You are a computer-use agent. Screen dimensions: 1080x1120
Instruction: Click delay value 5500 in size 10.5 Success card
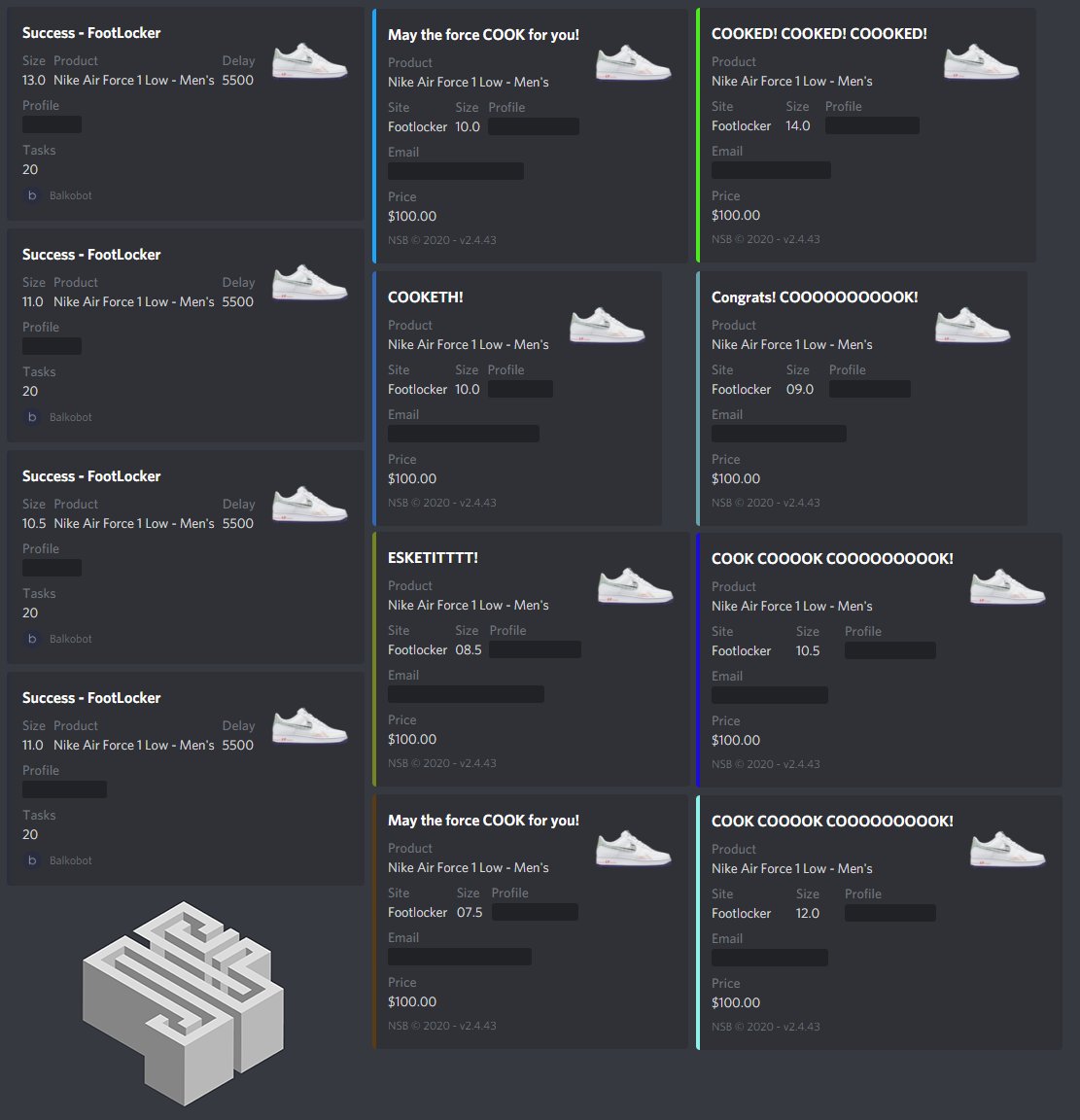pos(238,524)
